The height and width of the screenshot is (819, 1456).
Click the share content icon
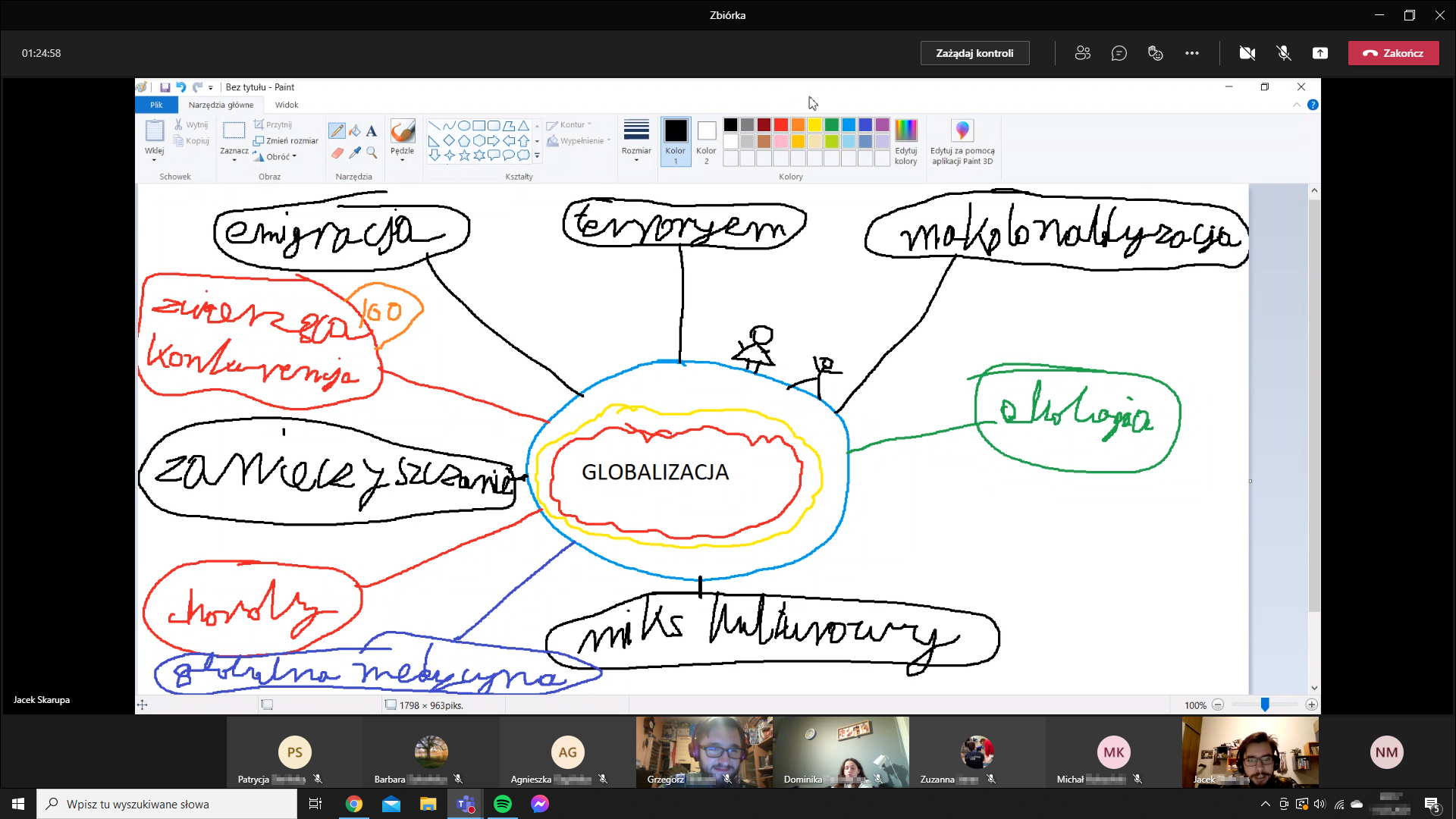coord(1320,53)
